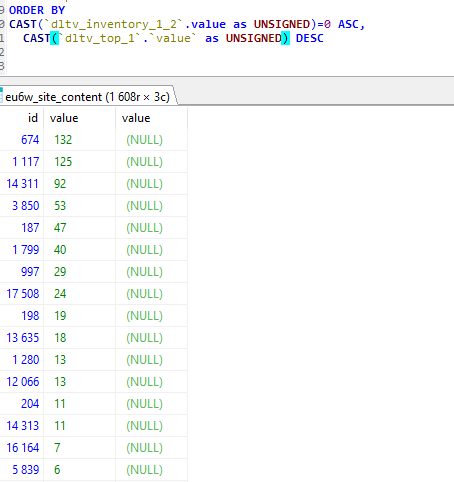Select the id 12 066 cell
This screenshot has height=482, width=454.
(x=22, y=382)
